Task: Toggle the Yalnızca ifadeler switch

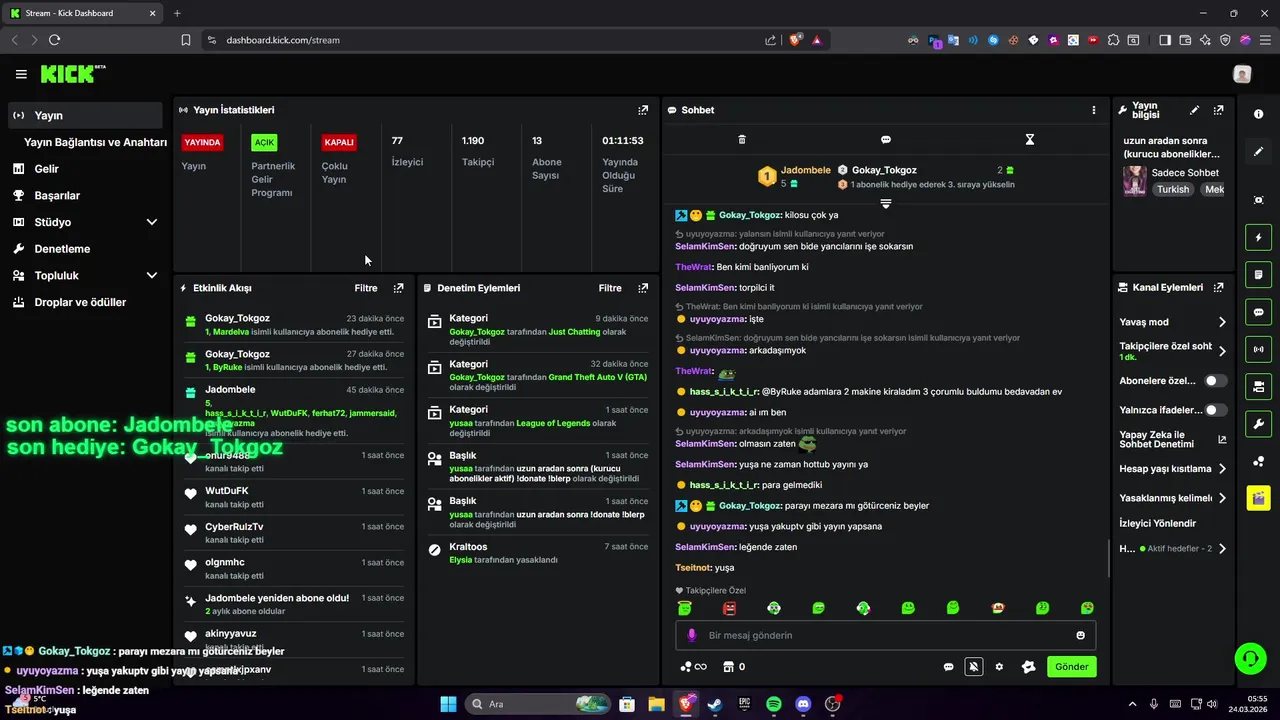Action: point(1215,410)
